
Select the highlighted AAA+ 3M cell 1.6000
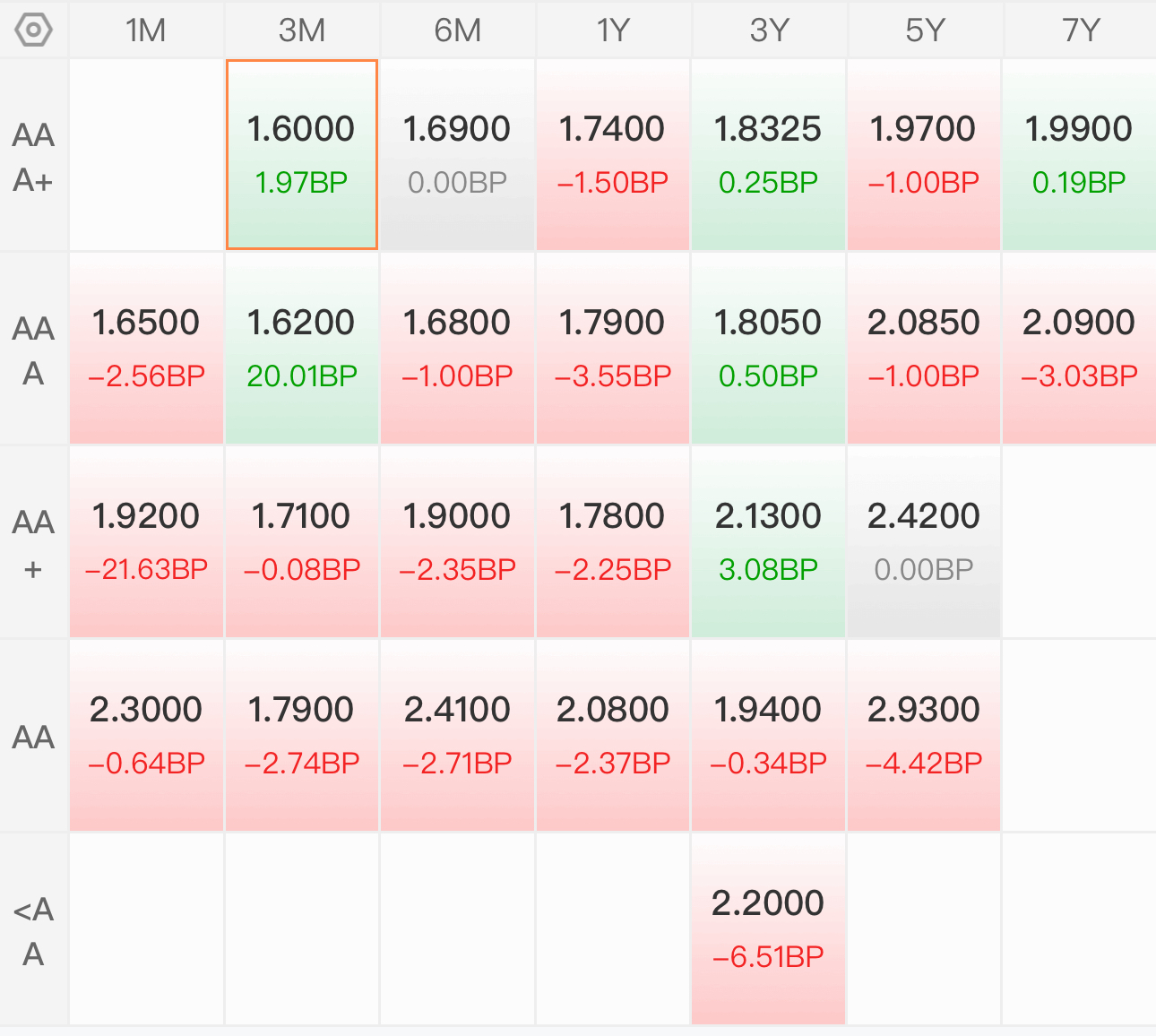302,155
